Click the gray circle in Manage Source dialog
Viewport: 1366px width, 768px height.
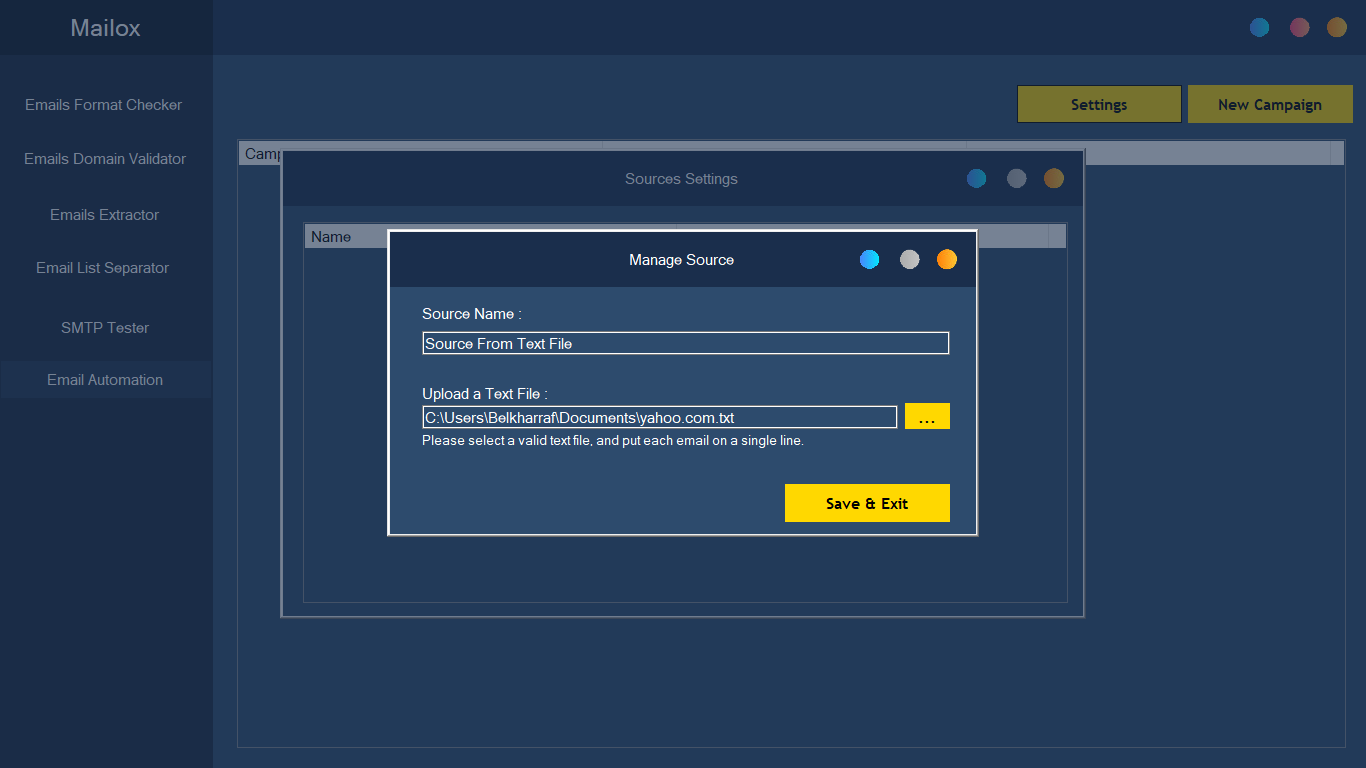click(909, 259)
